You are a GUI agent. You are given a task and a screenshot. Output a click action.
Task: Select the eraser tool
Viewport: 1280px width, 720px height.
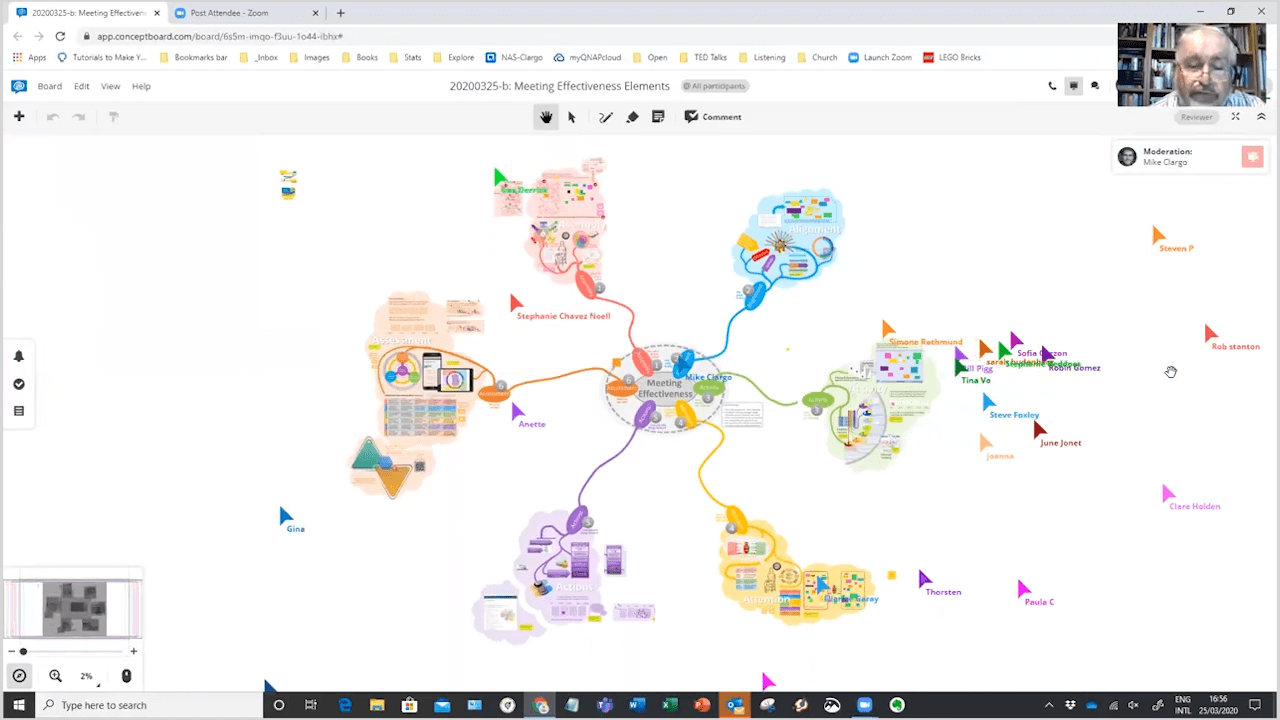[632, 117]
